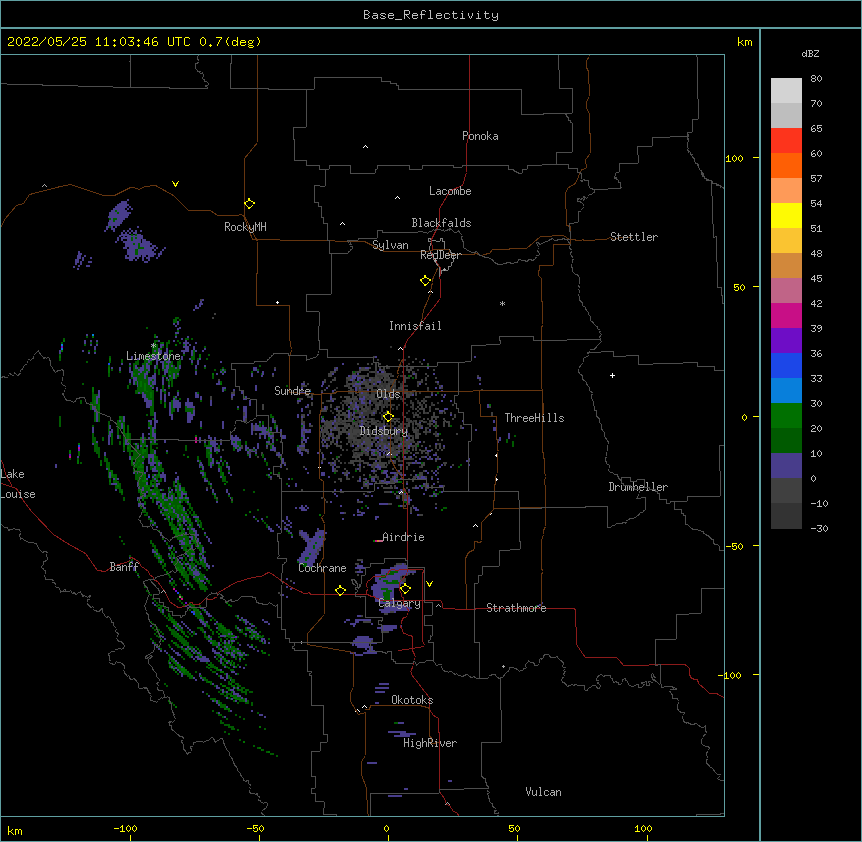Click the dBZ legend heading
Viewport: 862px width, 842px height.
click(810, 54)
